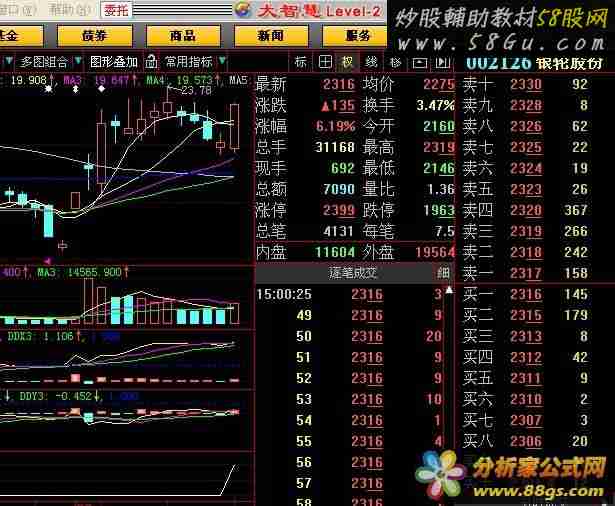
Task: Select 今开 value 2160
Action: (439, 126)
